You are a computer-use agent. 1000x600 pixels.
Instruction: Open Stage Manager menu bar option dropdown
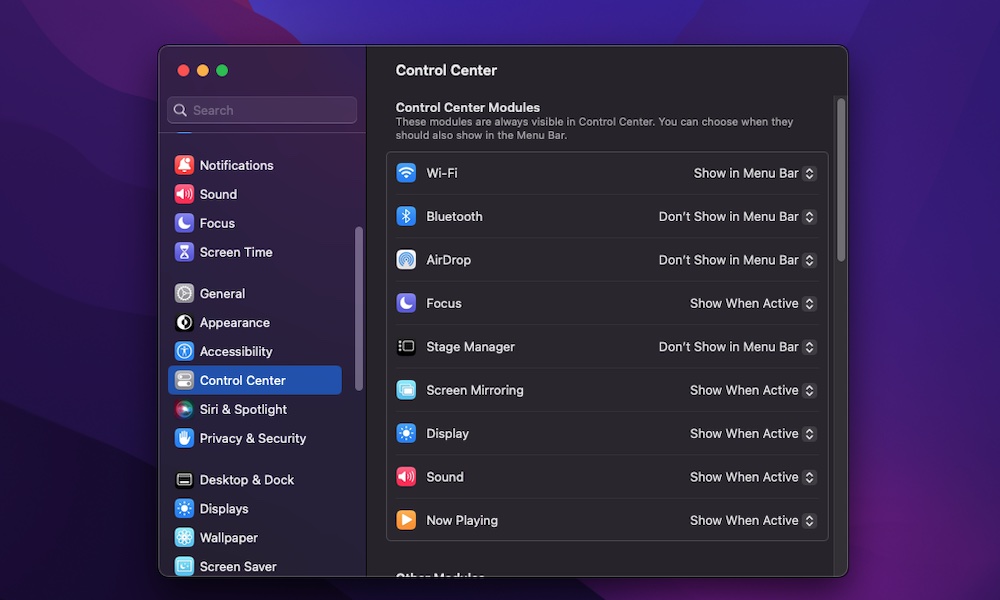click(737, 347)
